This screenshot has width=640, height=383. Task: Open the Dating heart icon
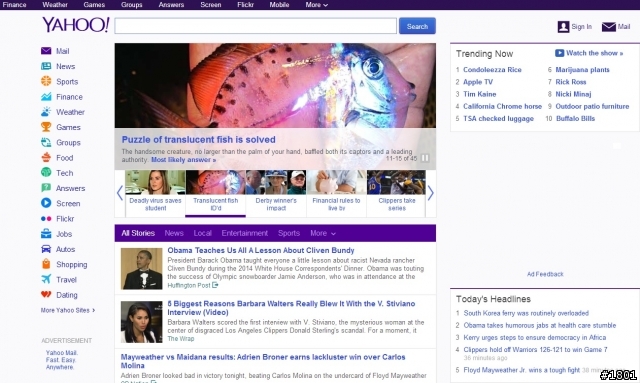tap(46, 295)
